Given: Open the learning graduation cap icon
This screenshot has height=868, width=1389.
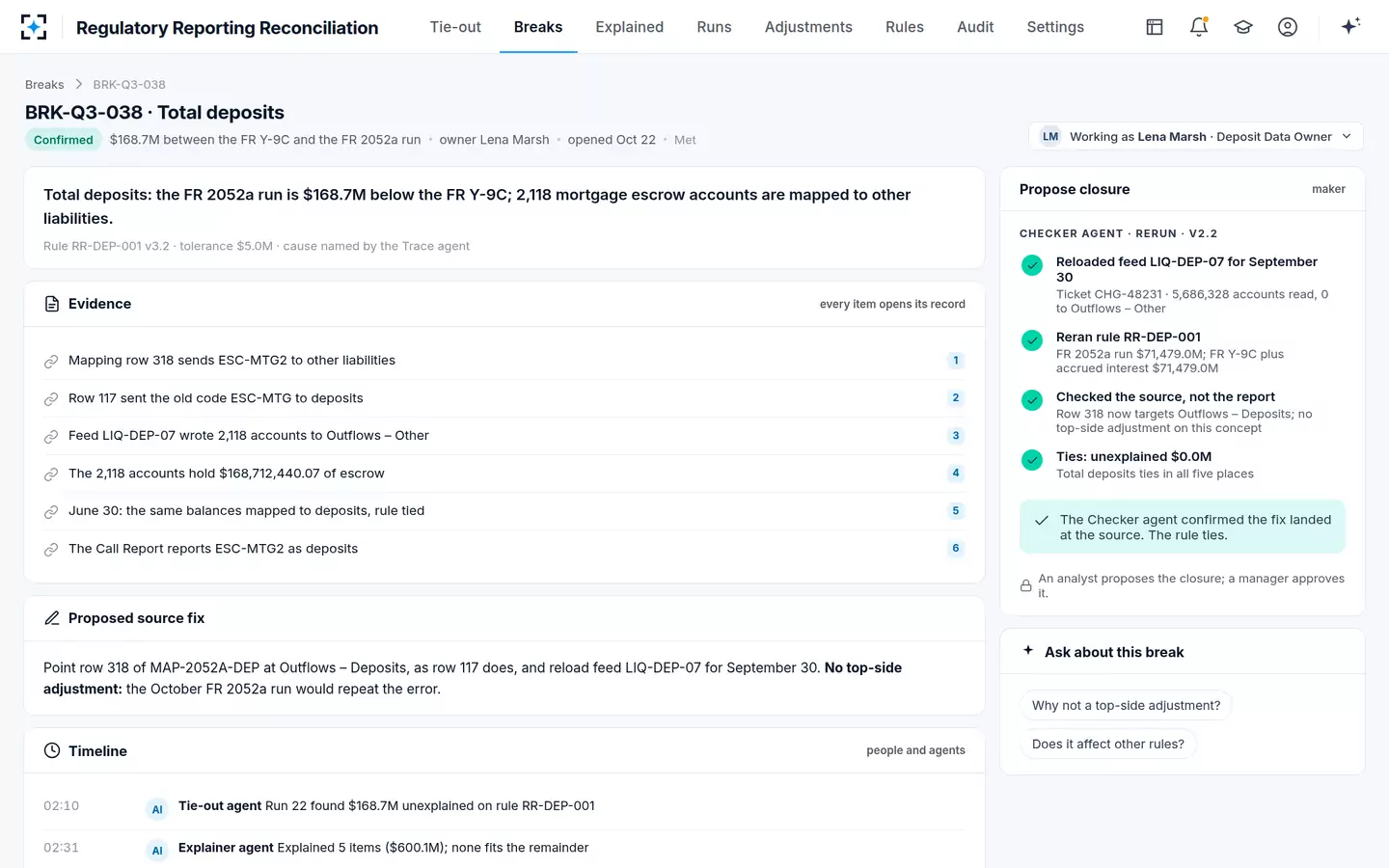Looking at the screenshot, I should pyautogui.click(x=1243, y=27).
